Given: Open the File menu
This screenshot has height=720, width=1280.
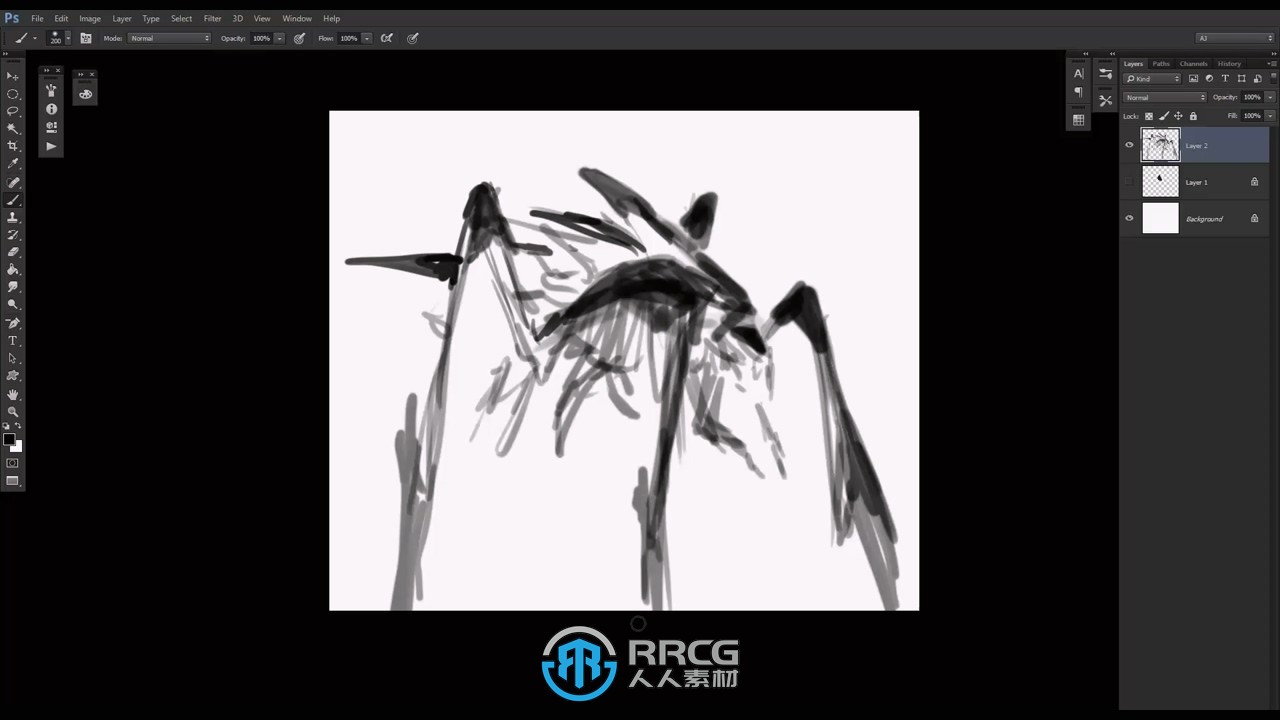Looking at the screenshot, I should pos(37,18).
